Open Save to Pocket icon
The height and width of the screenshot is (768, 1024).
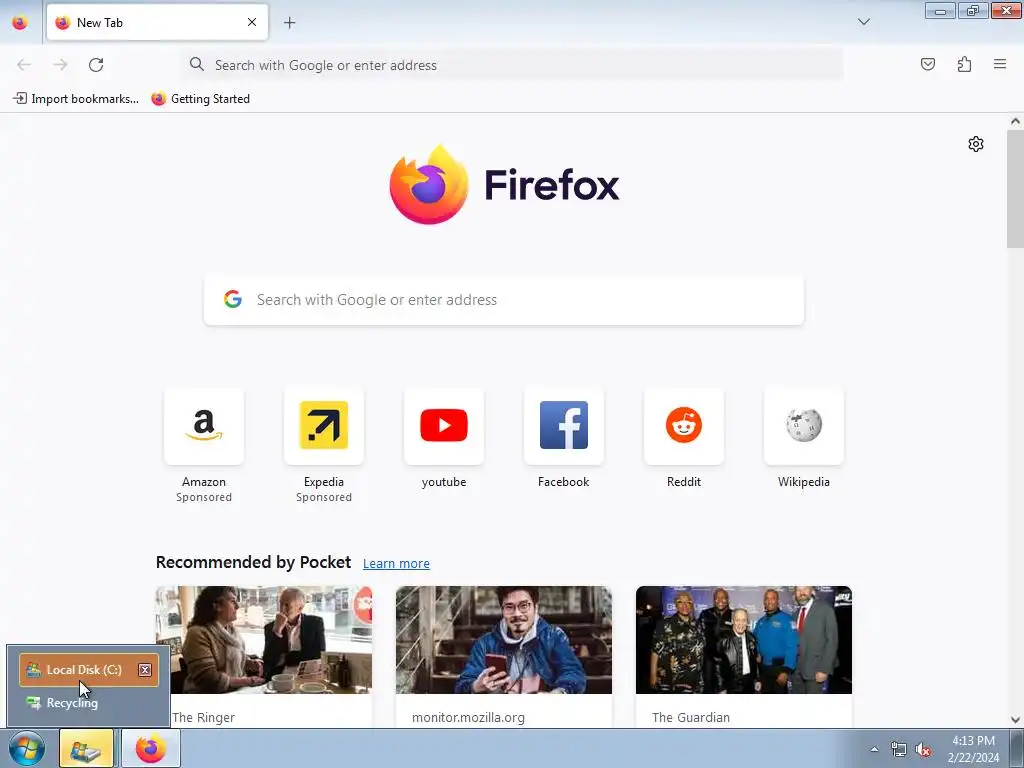pyautogui.click(x=927, y=64)
